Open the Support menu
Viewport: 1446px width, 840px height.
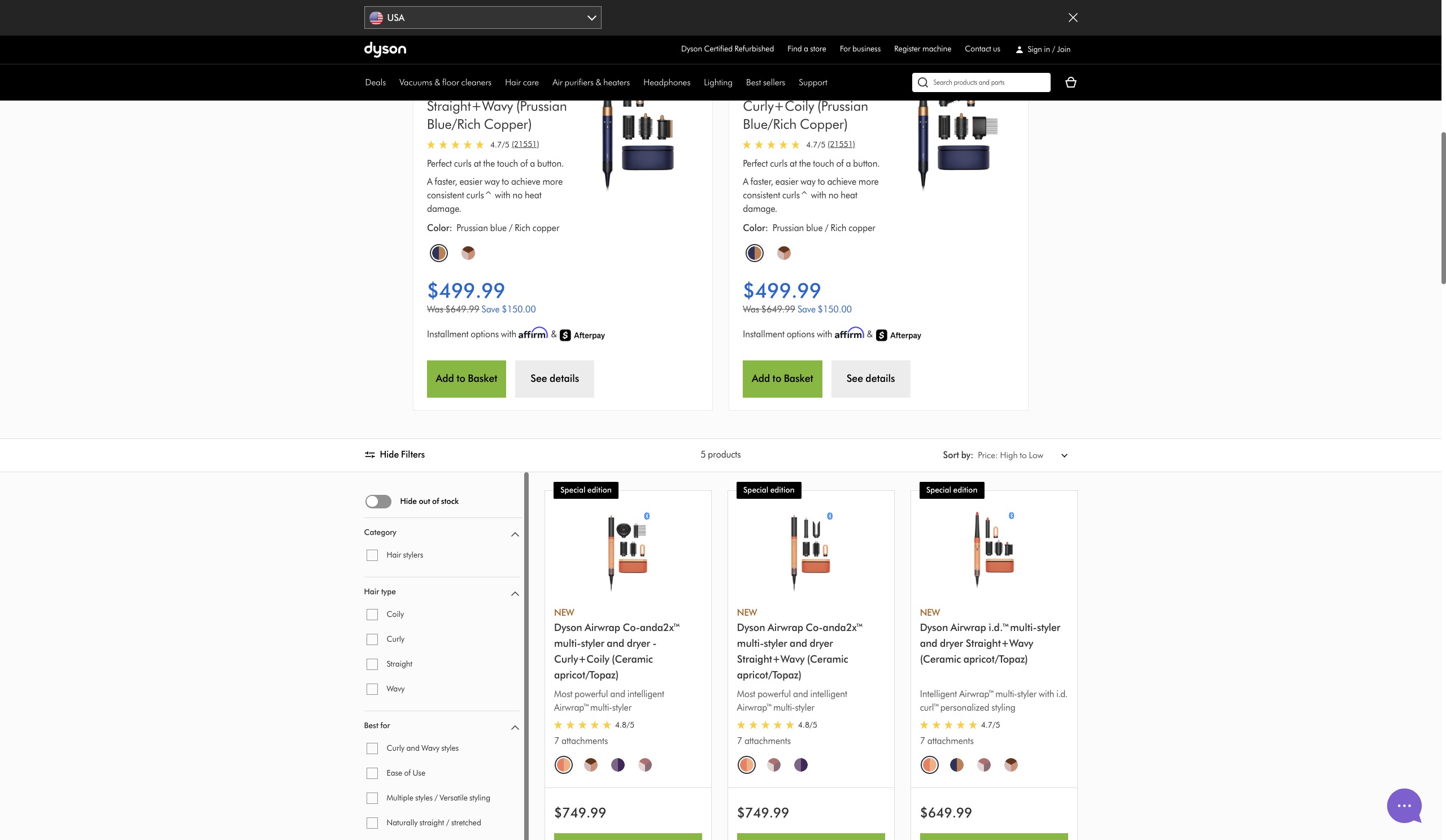[813, 82]
